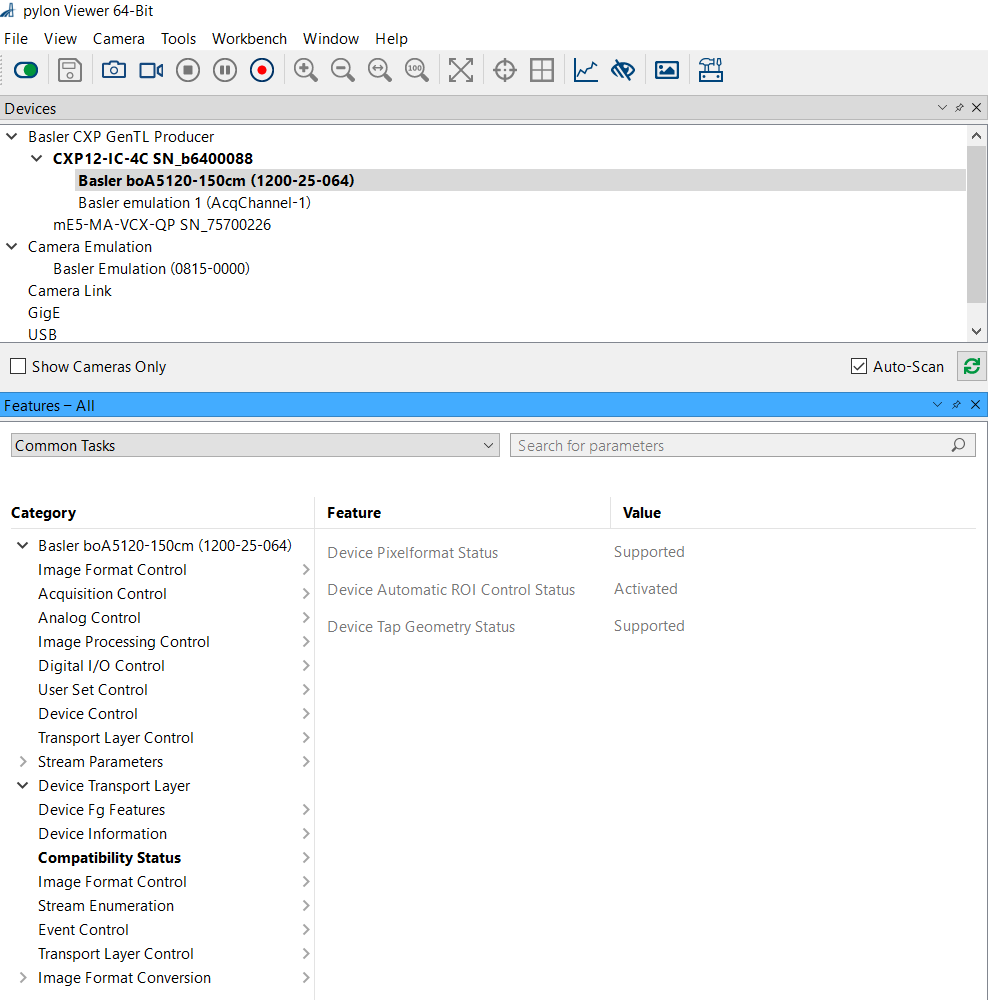The image size is (988, 1000).
Task: Select Basler emulation 1 (AcqChannel-1)
Action: (x=195, y=203)
